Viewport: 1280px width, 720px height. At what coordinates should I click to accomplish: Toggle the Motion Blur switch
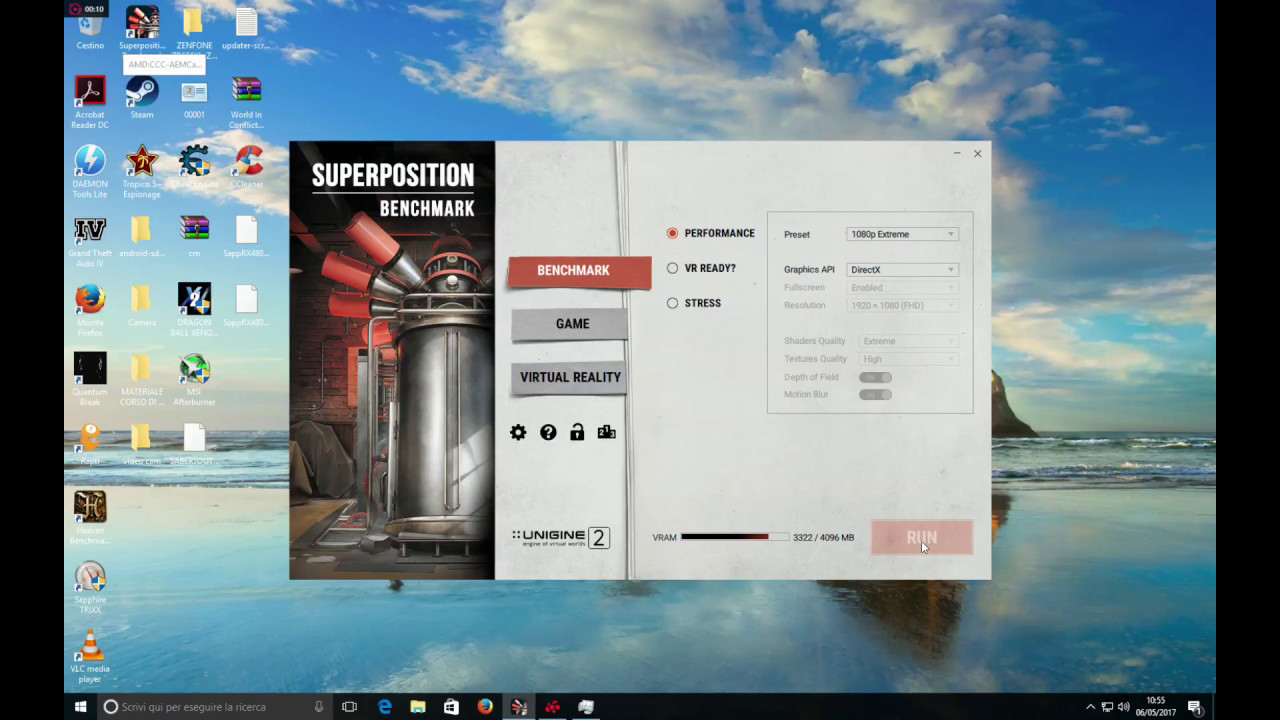(875, 394)
